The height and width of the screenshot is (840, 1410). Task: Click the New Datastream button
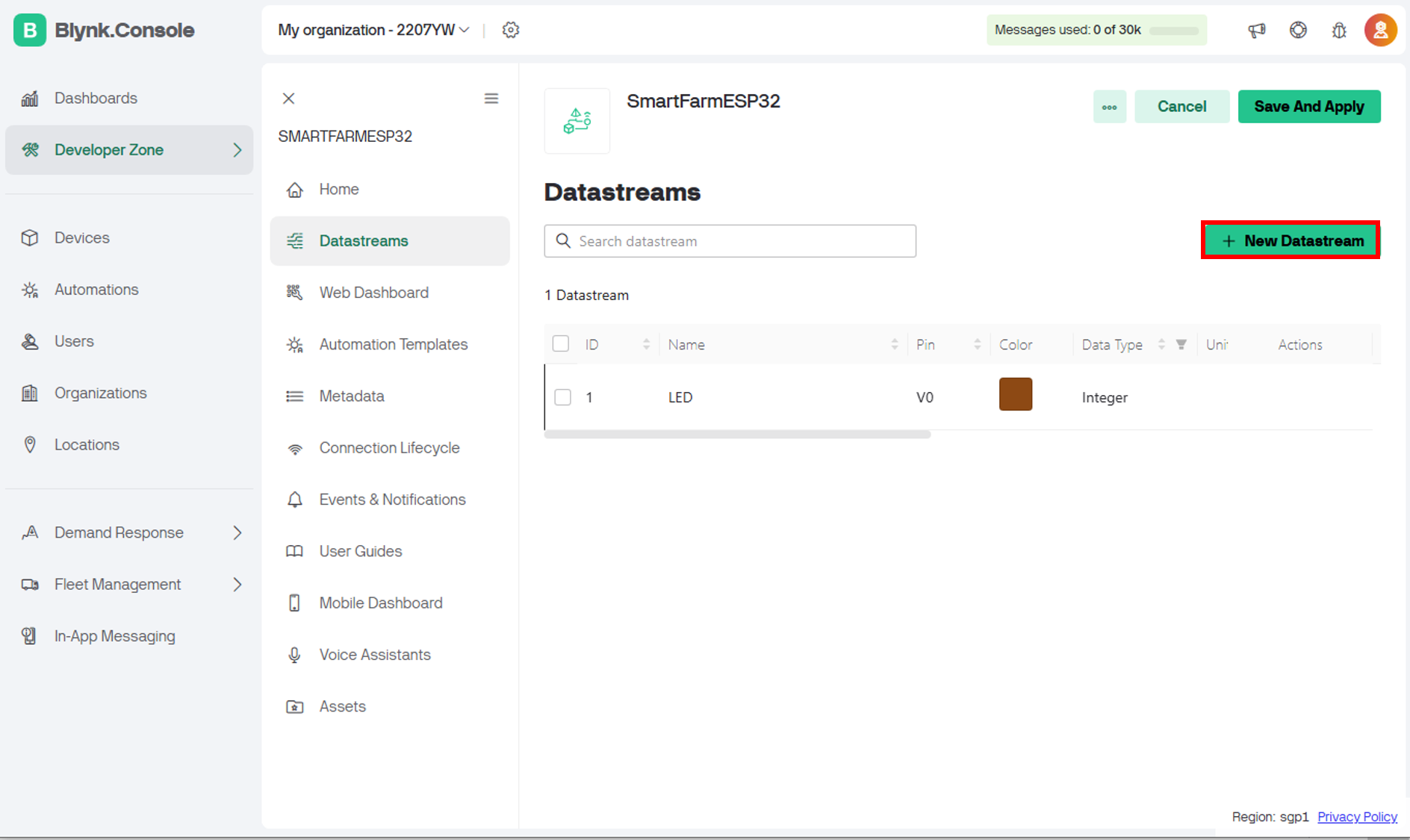pos(1291,241)
